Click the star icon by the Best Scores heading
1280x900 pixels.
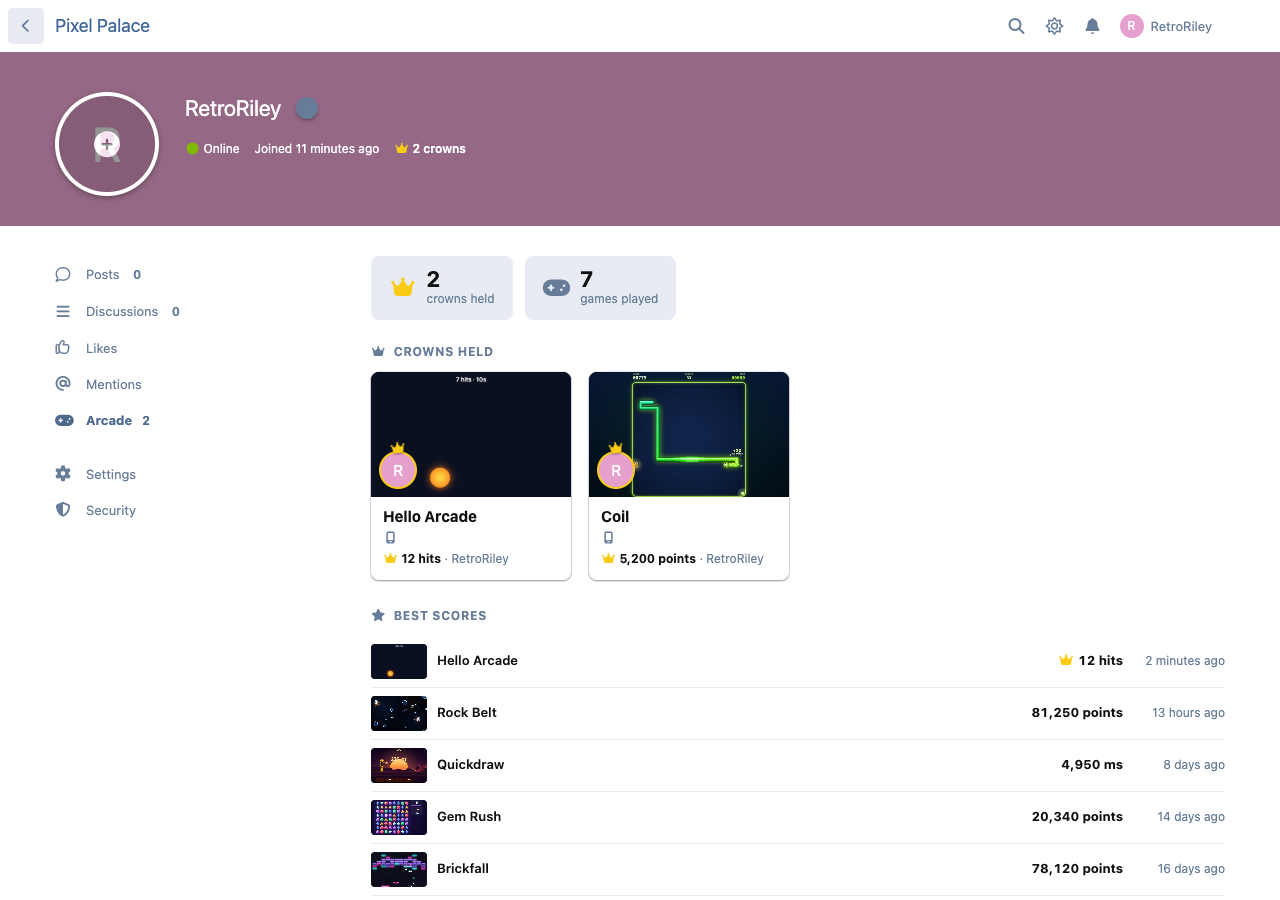click(x=378, y=615)
